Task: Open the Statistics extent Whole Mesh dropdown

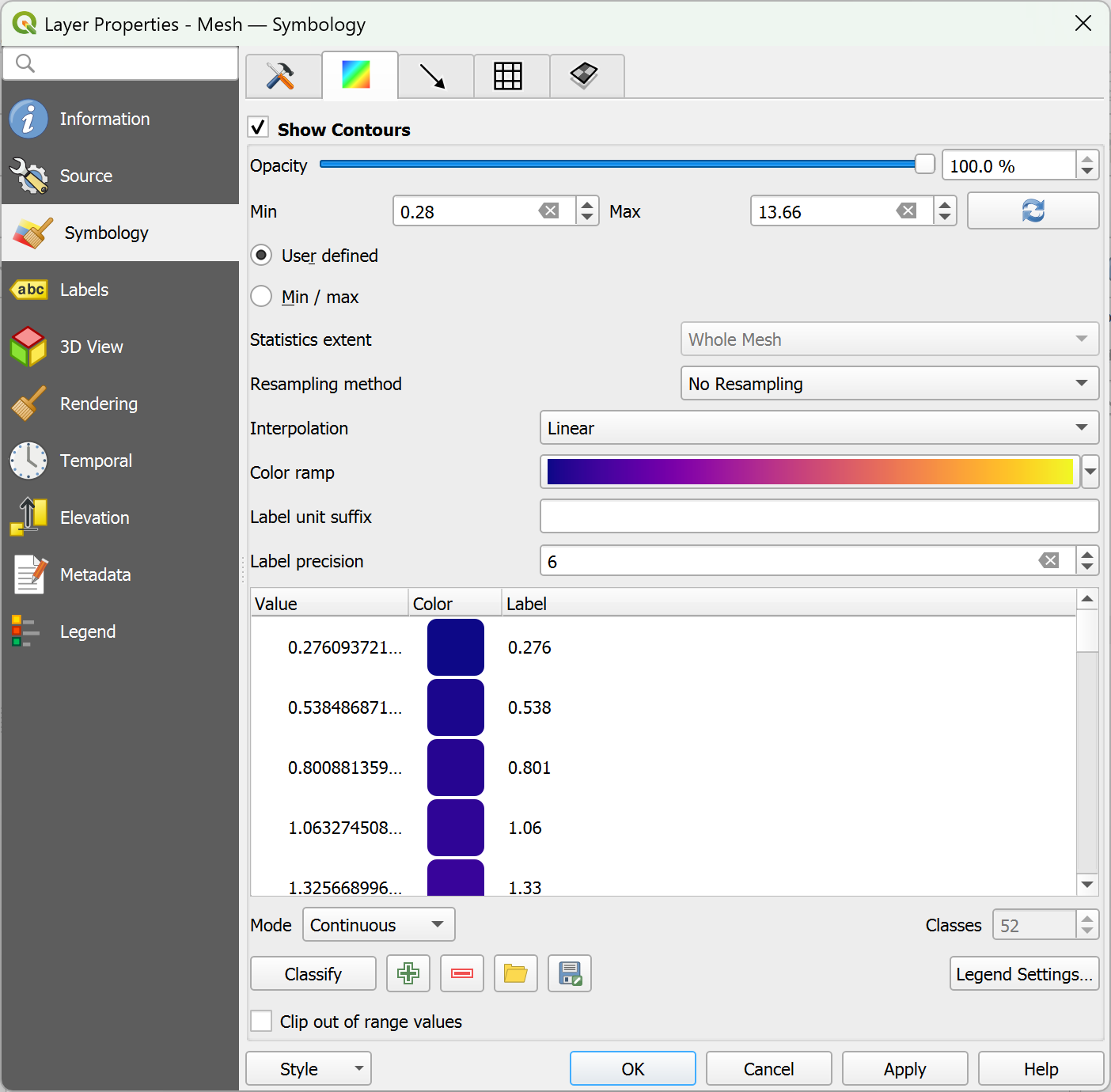Action: coord(889,339)
